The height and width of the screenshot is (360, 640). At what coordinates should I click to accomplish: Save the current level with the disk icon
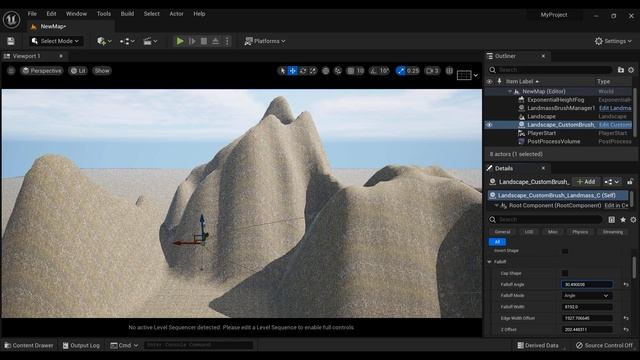[11, 41]
